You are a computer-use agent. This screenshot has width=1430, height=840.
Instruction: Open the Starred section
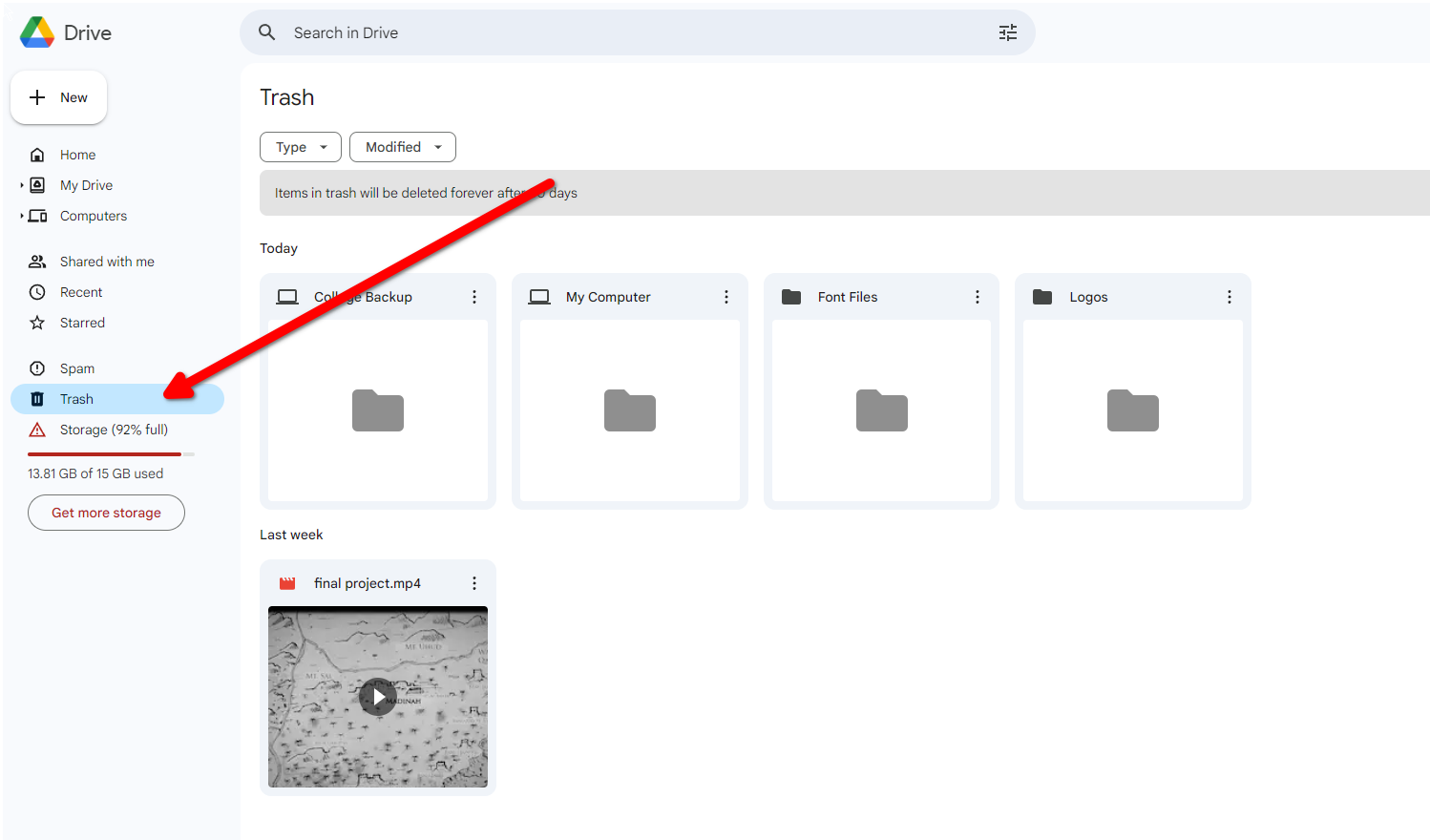82,323
